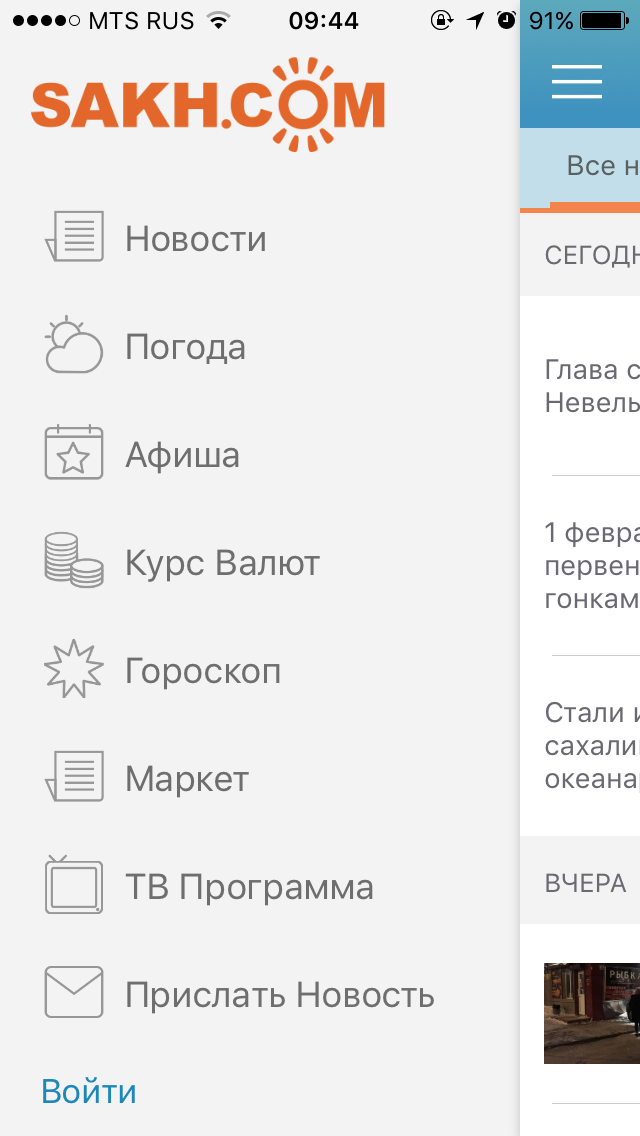Tap the rotation lock status icon

pyautogui.click(x=441, y=20)
